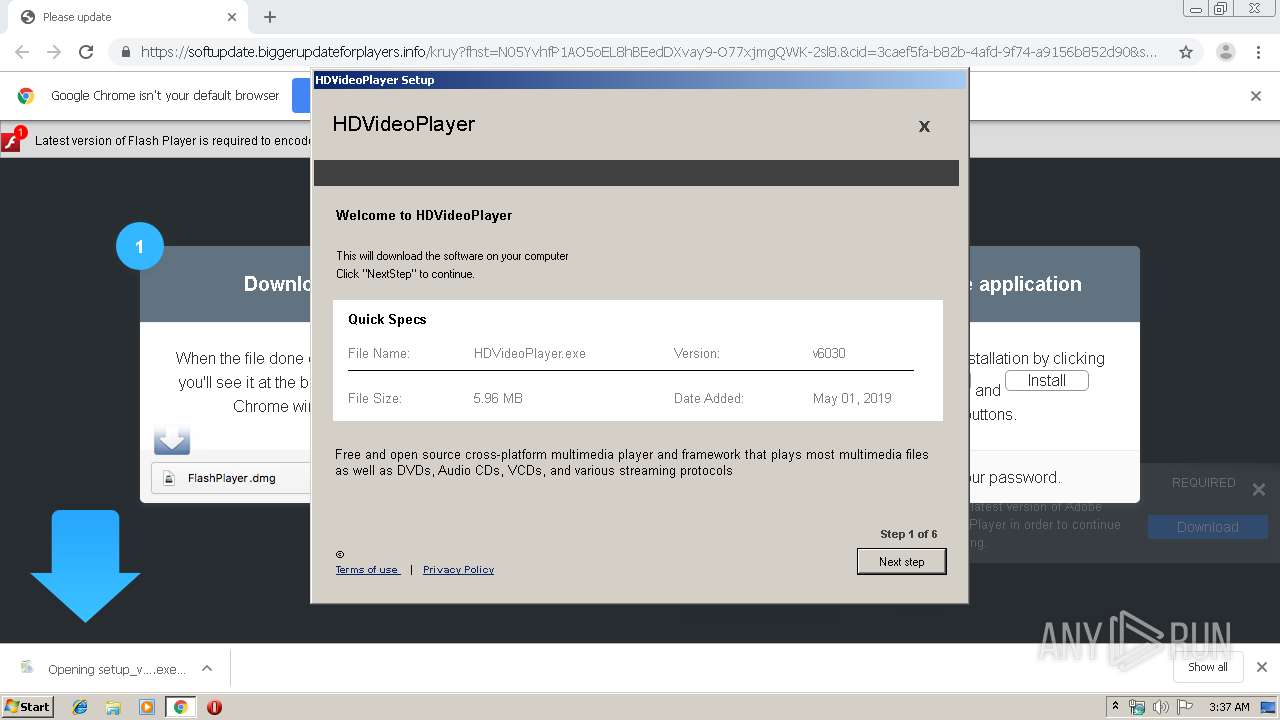
Task: Click the red Opera-like taskbar icon
Action: [214, 707]
